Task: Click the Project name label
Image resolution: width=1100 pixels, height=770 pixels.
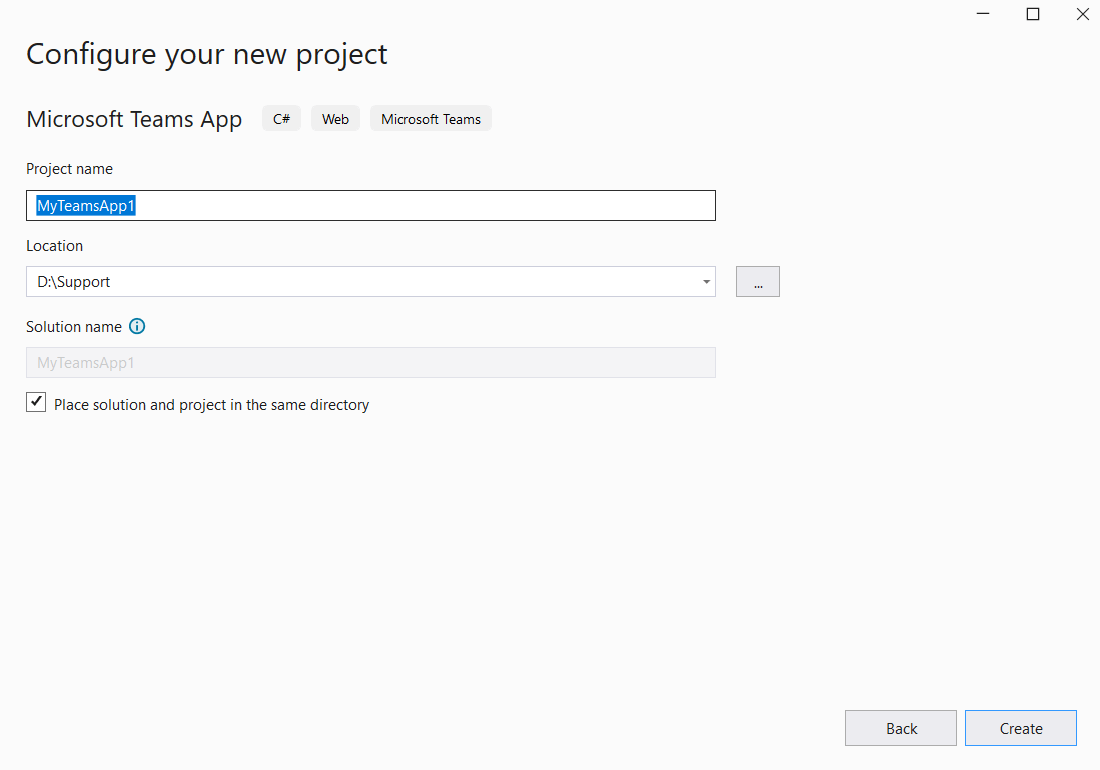Action: (69, 169)
